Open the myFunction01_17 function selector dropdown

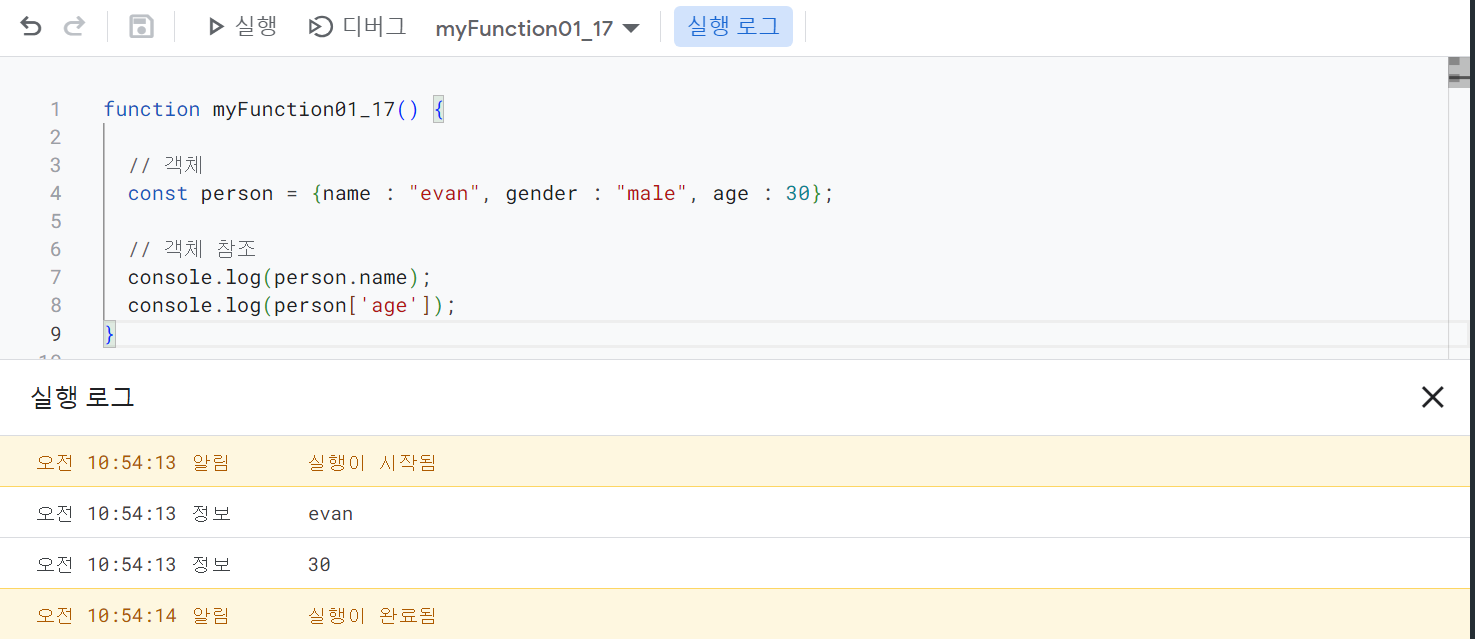point(537,28)
